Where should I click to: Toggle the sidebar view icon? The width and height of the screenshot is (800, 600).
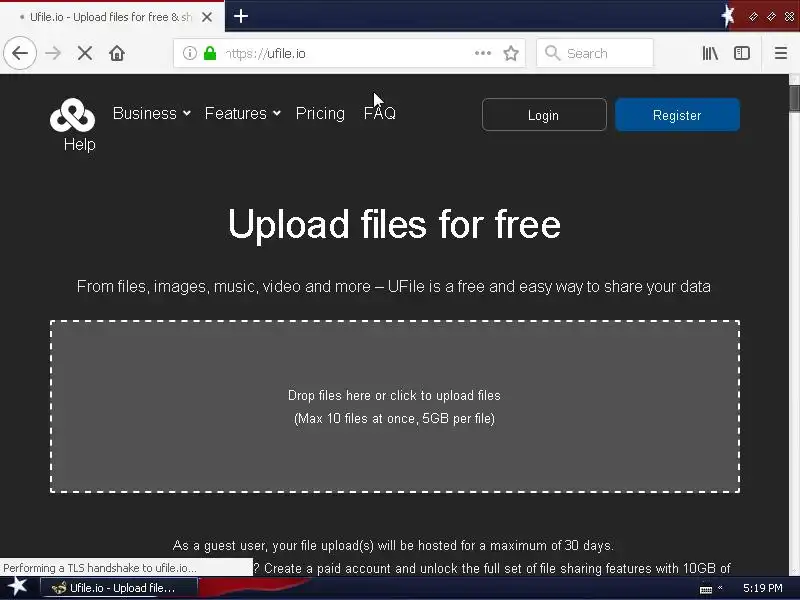tap(741, 53)
